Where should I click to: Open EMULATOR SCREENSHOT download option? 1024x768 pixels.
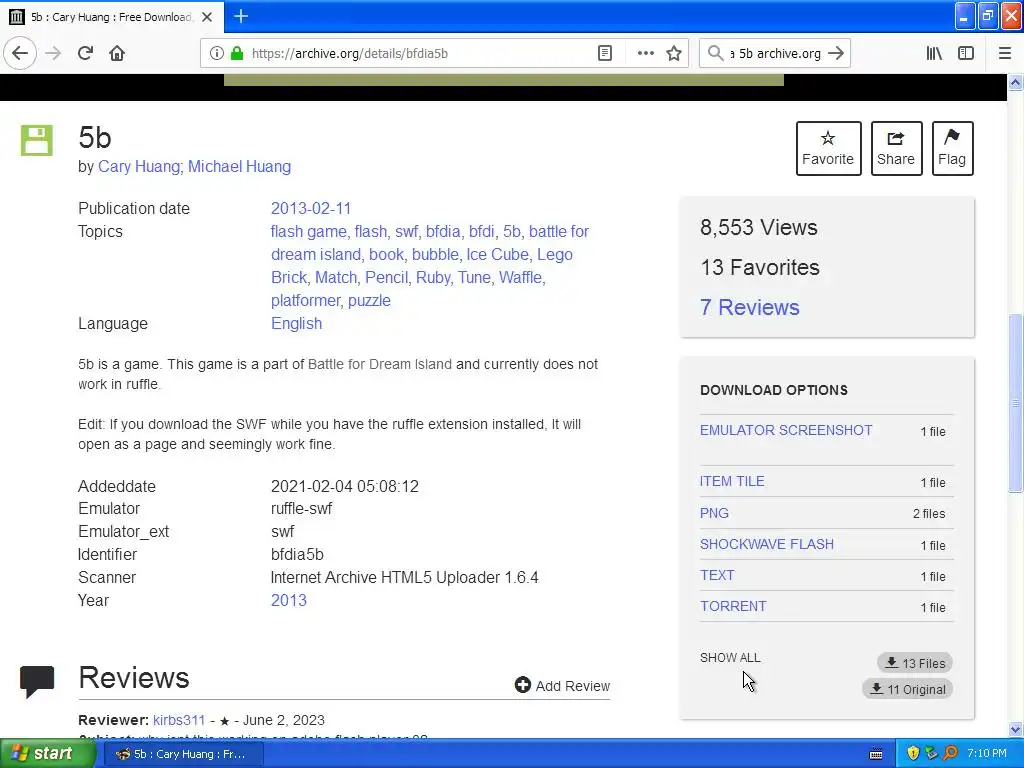786,430
